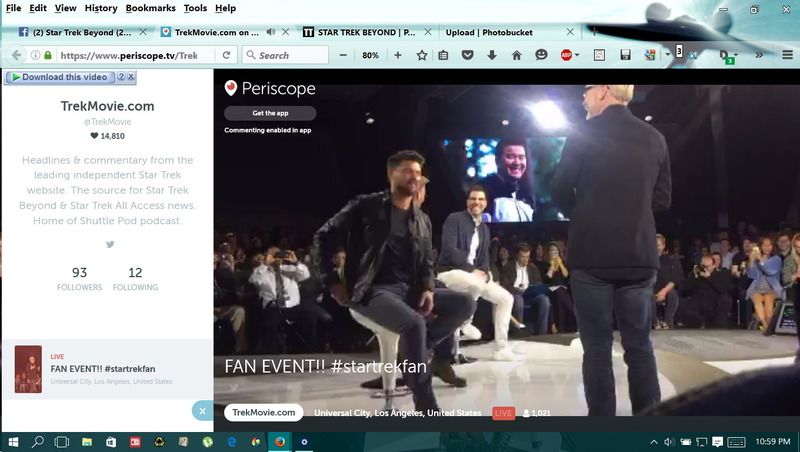This screenshot has width=800, height=452.
Task: Click the red LIVE badge on video
Action: [x=503, y=413]
